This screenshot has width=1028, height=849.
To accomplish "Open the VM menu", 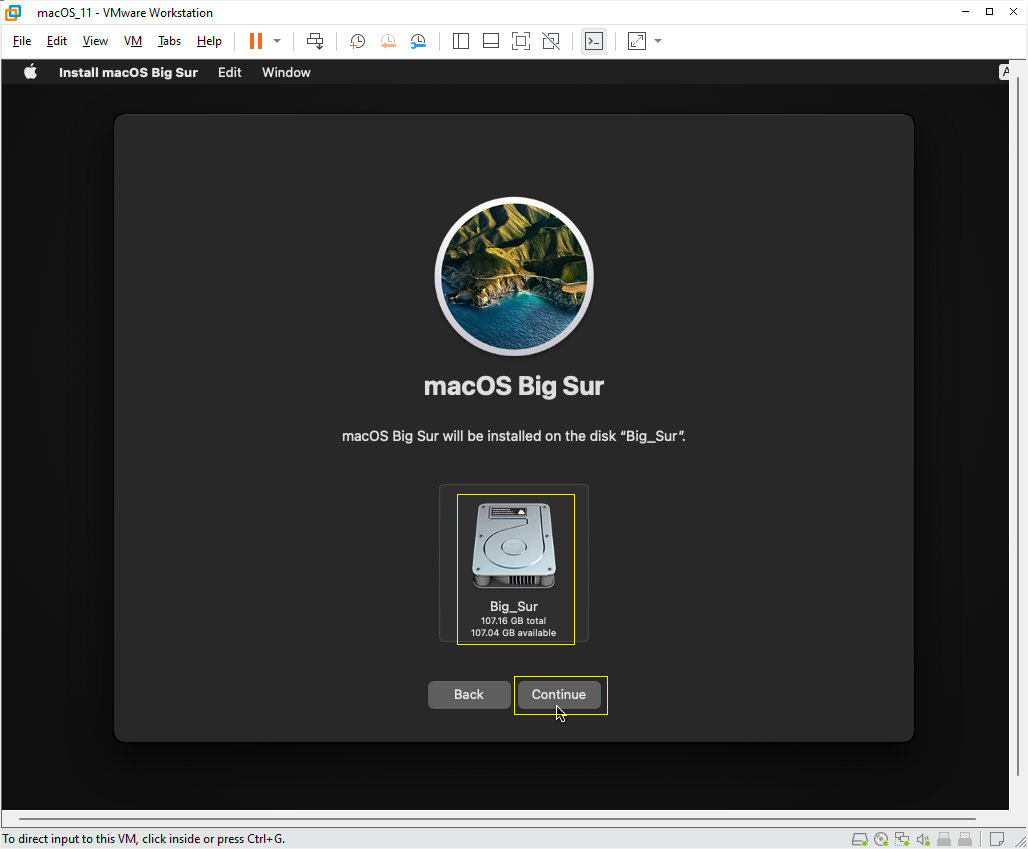I will (x=132, y=41).
